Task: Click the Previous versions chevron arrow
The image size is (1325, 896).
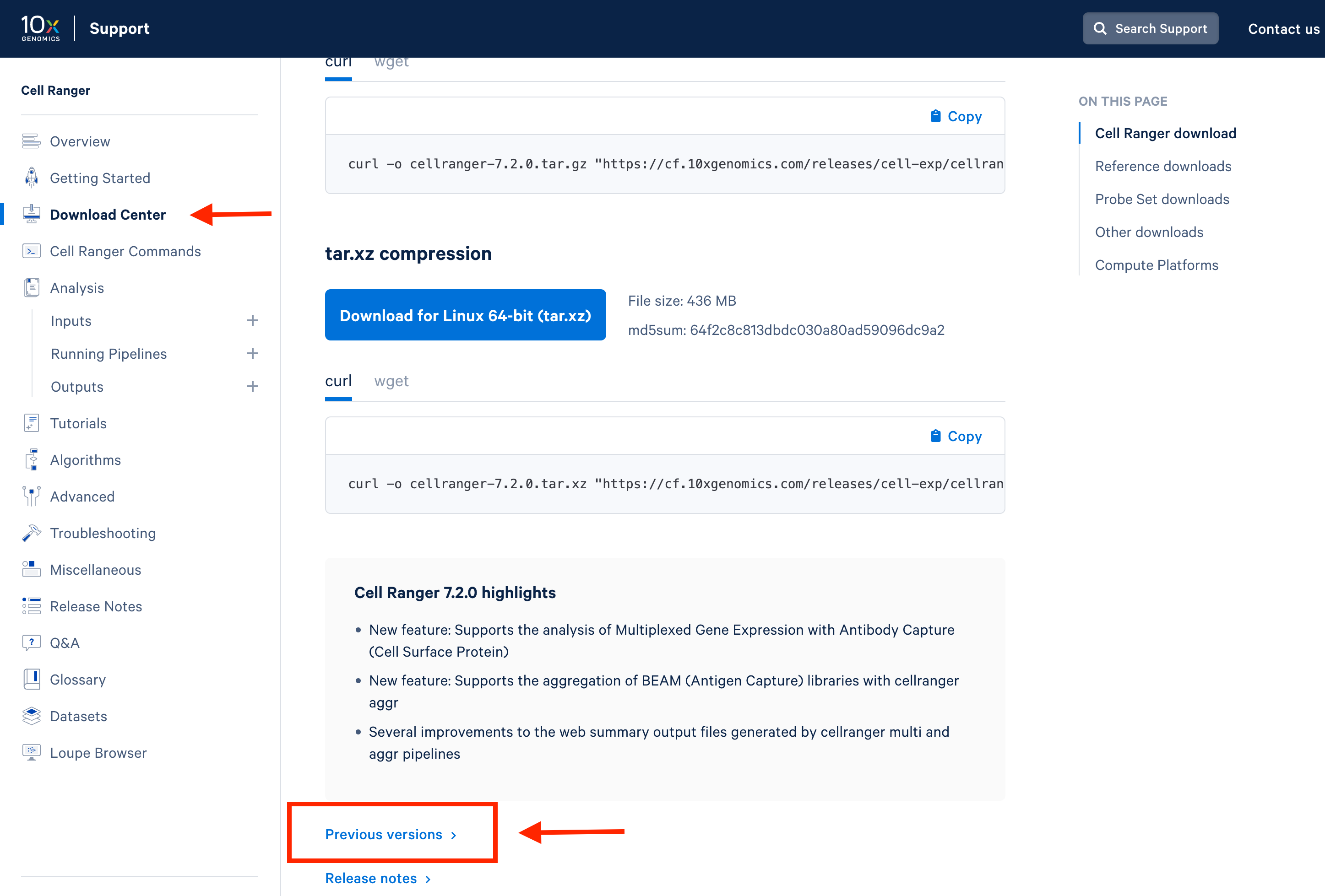Action: point(454,835)
